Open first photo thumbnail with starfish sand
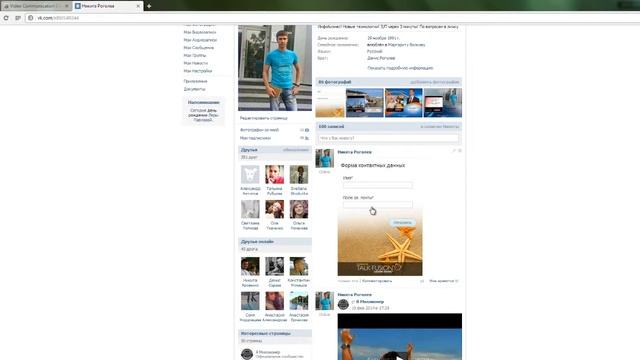The height and width of the screenshot is (360, 640). (x=330, y=103)
